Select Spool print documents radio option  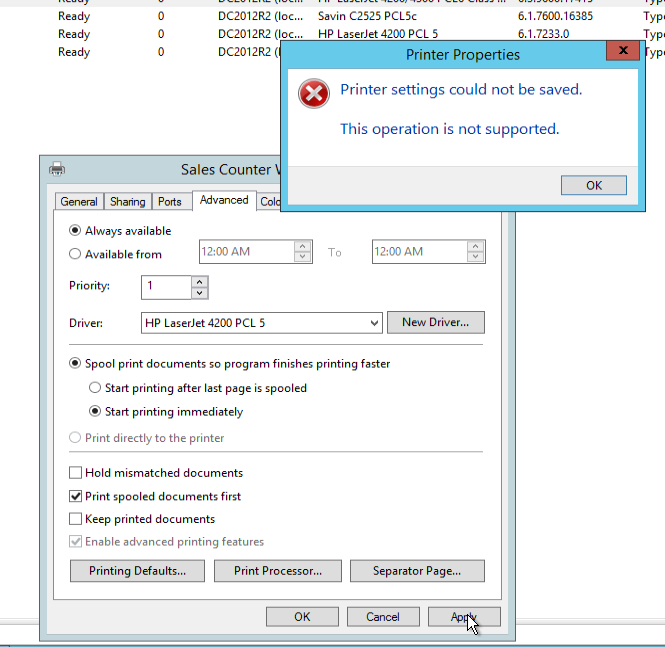75,363
